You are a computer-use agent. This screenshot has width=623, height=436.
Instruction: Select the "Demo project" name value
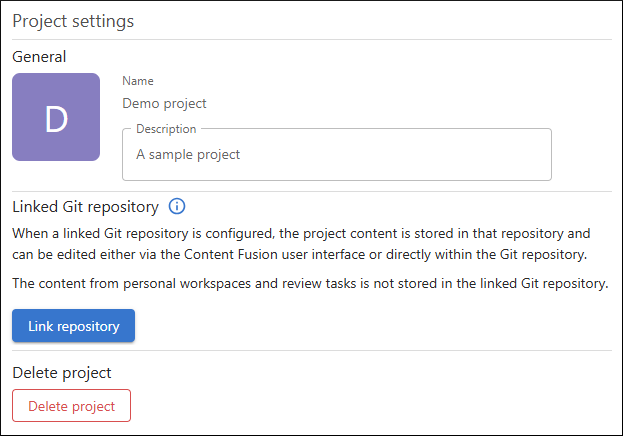coord(164,103)
